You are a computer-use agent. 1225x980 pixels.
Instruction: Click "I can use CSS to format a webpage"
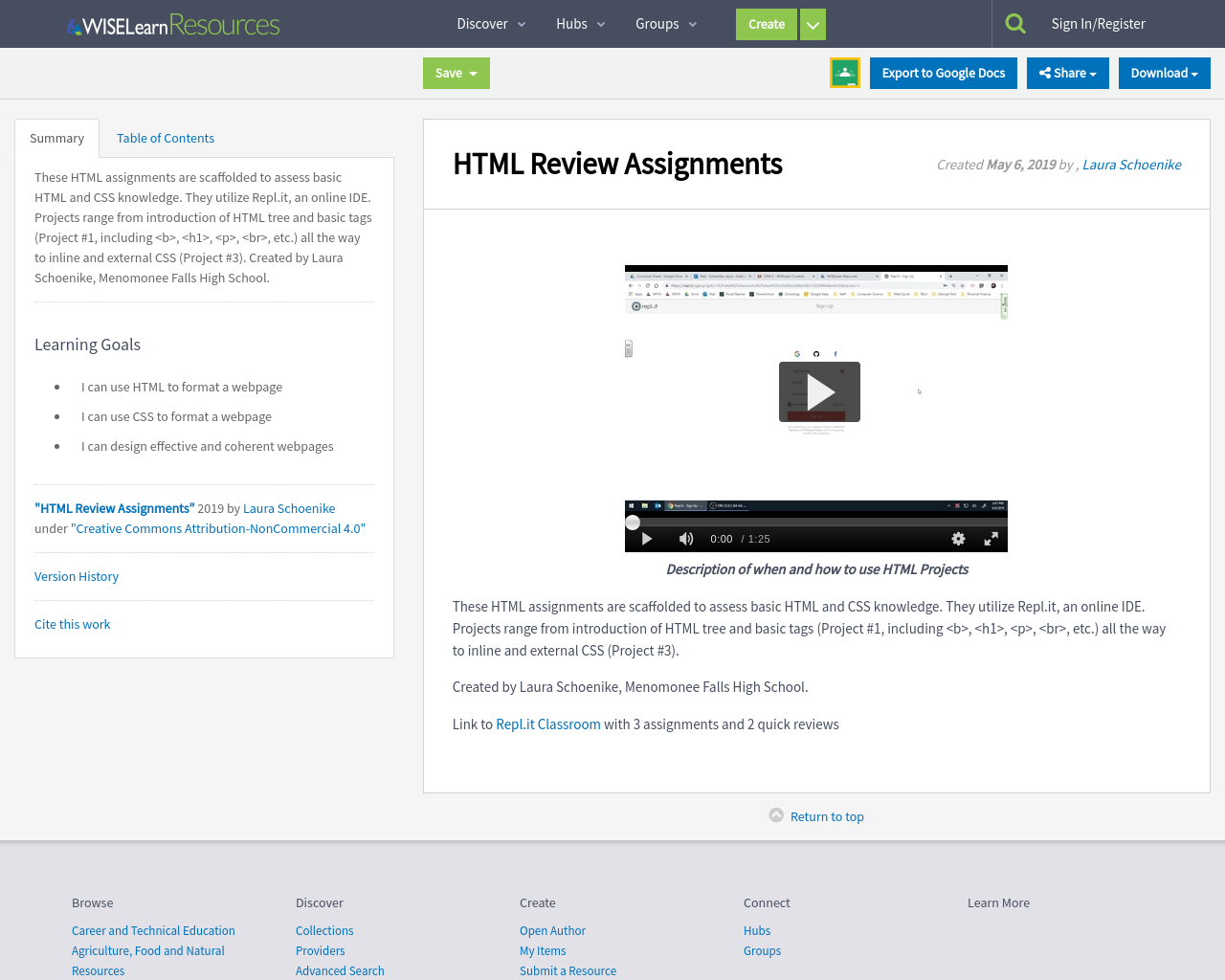coord(176,416)
